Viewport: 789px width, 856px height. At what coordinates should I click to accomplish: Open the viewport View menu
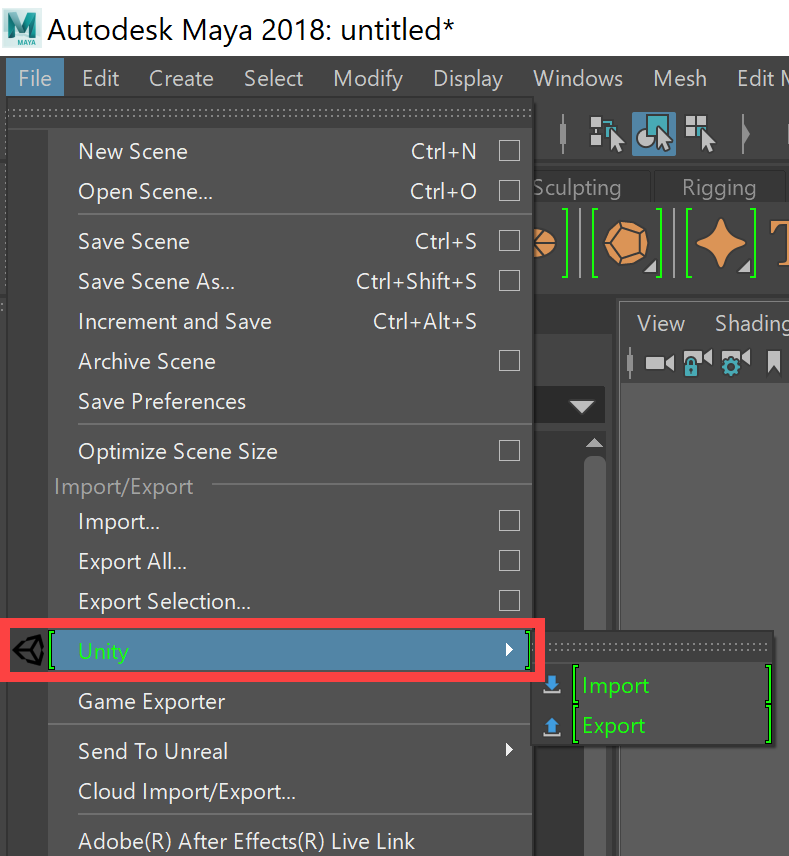point(661,324)
